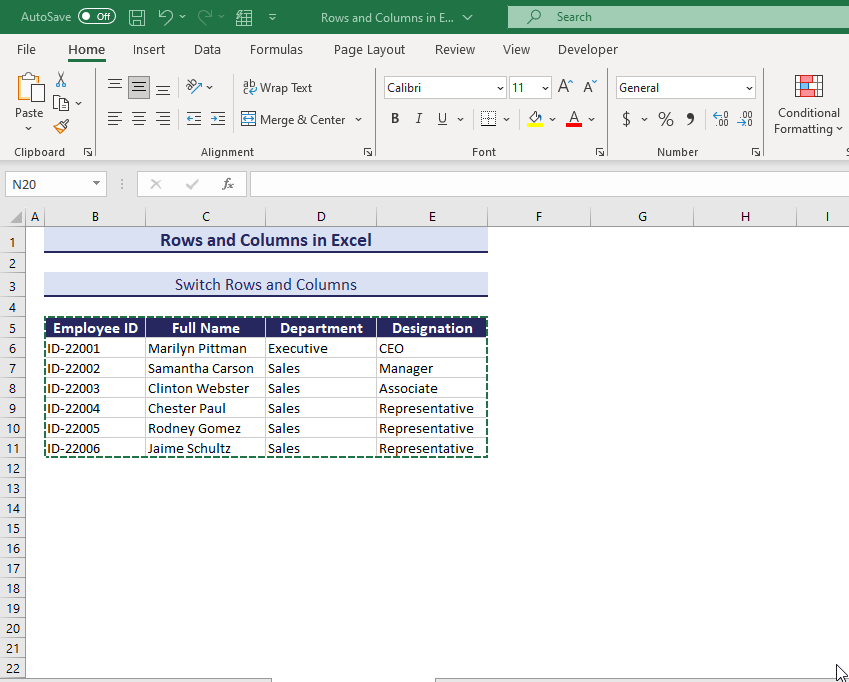
Task: Open the Developer tab
Action: [587, 49]
